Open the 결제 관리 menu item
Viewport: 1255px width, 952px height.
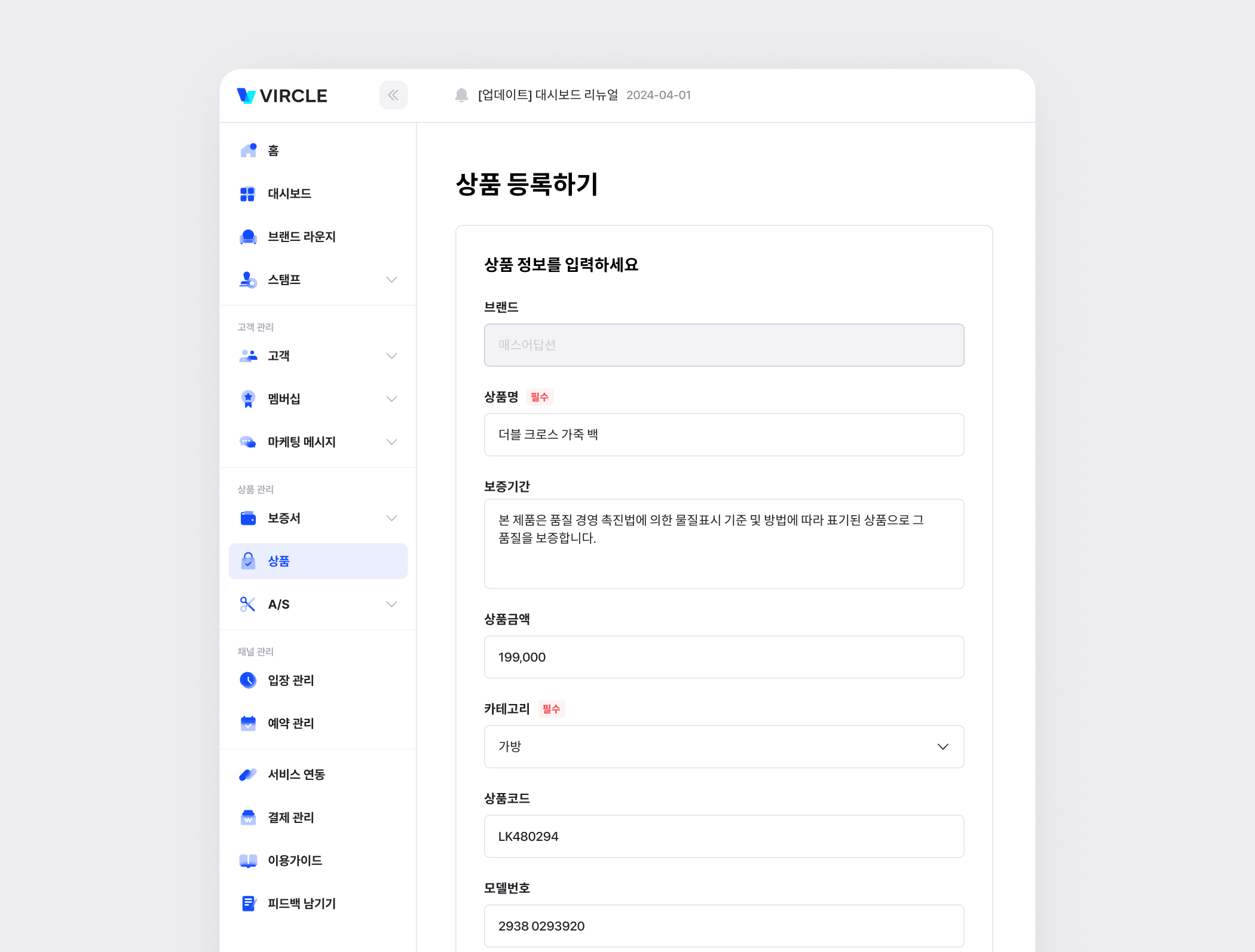tap(290, 818)
